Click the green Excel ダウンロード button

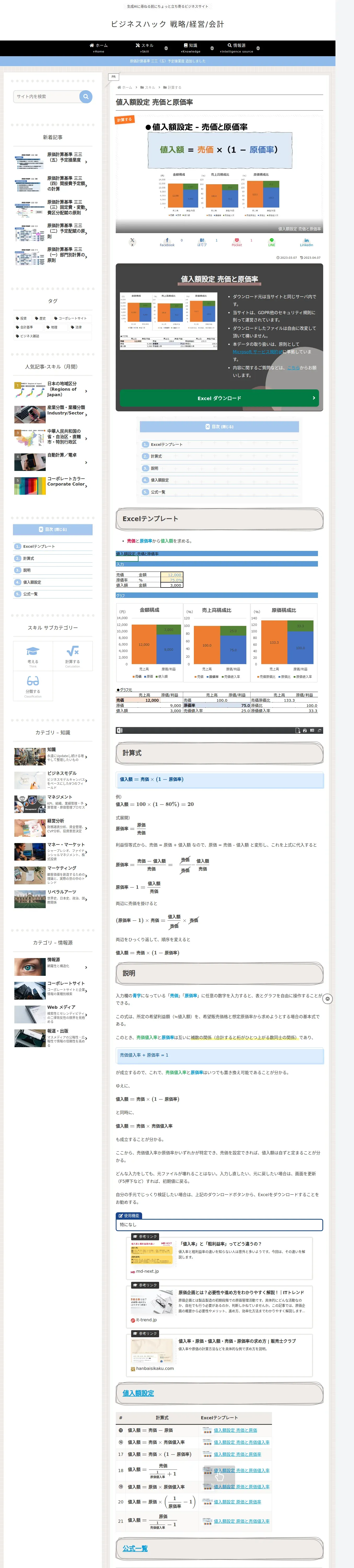tap(219, 398)
